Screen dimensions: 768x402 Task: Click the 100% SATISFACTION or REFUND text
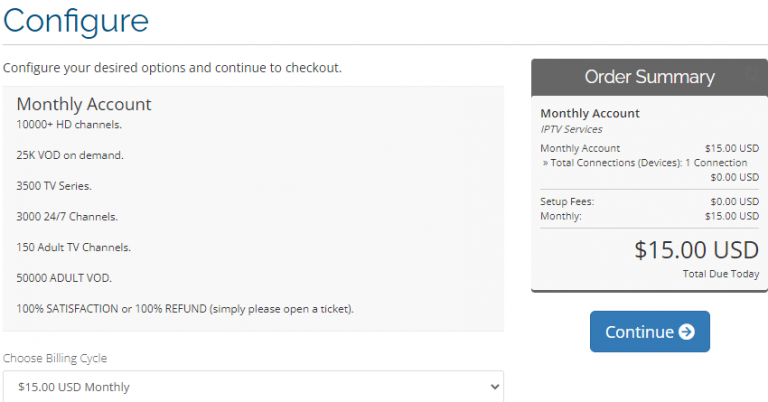coord(185,307)
